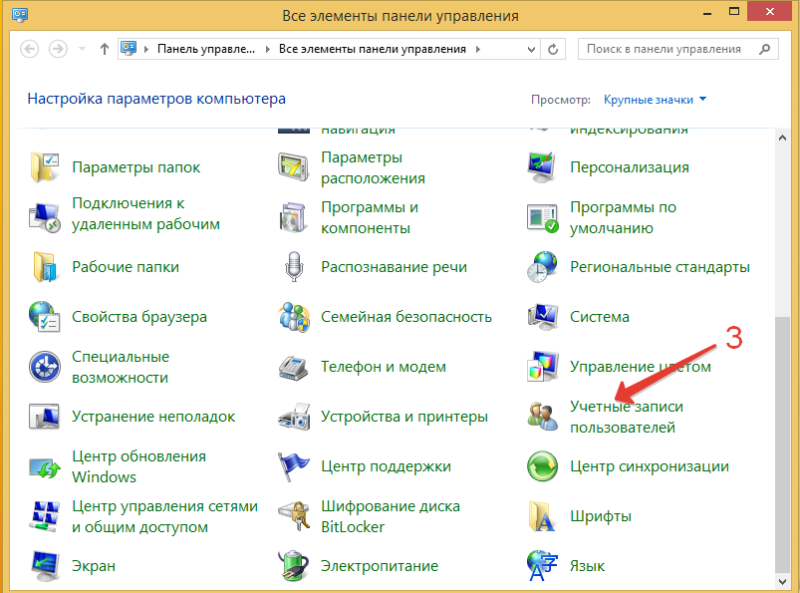Expand the address bar history dropdown arrow
The height and width of the screenshot is (593, 800).
(531, 49)
